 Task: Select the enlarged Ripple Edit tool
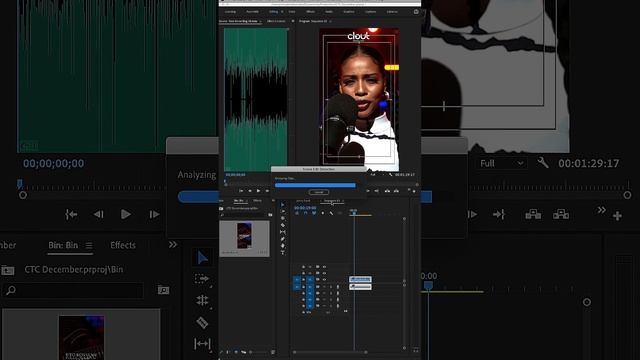tap(202, 300)
